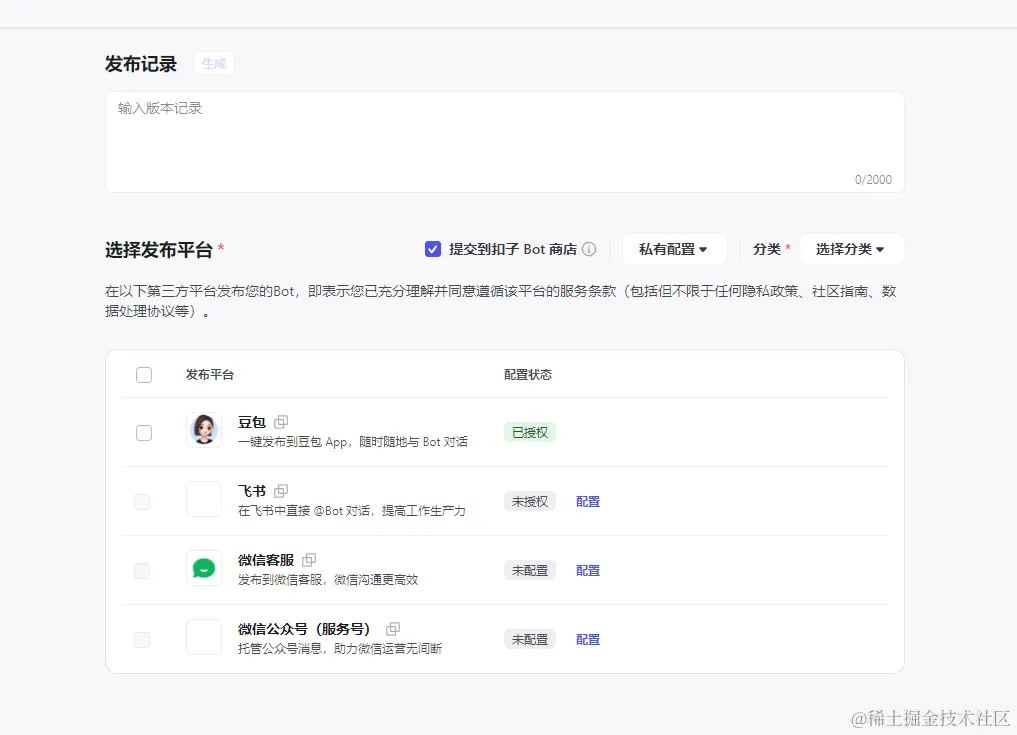Click the 未配置 tag in 微信公众号 row
This screenshot has width=1017, height=735.
(530, 639)
